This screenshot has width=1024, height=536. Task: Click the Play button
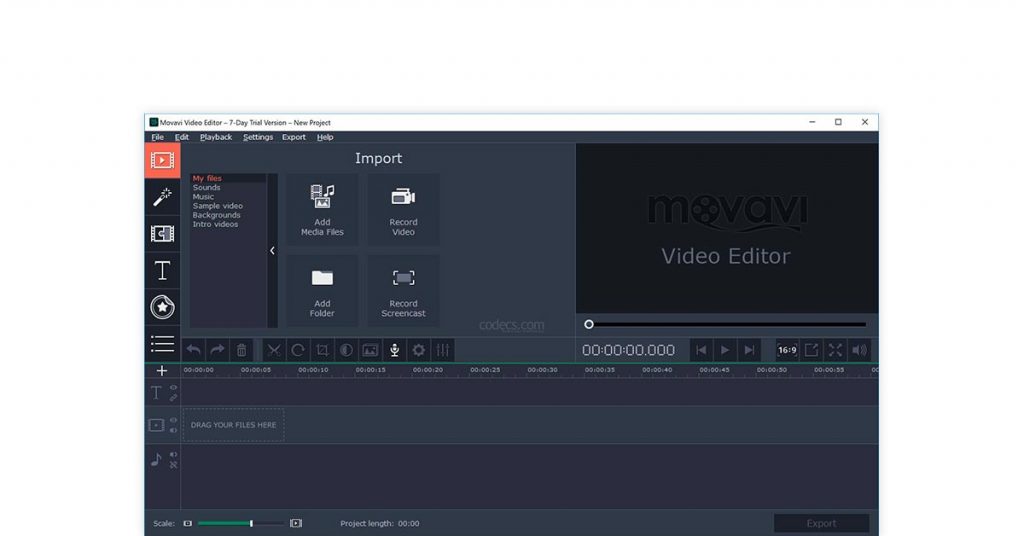[x=725, y=350]
